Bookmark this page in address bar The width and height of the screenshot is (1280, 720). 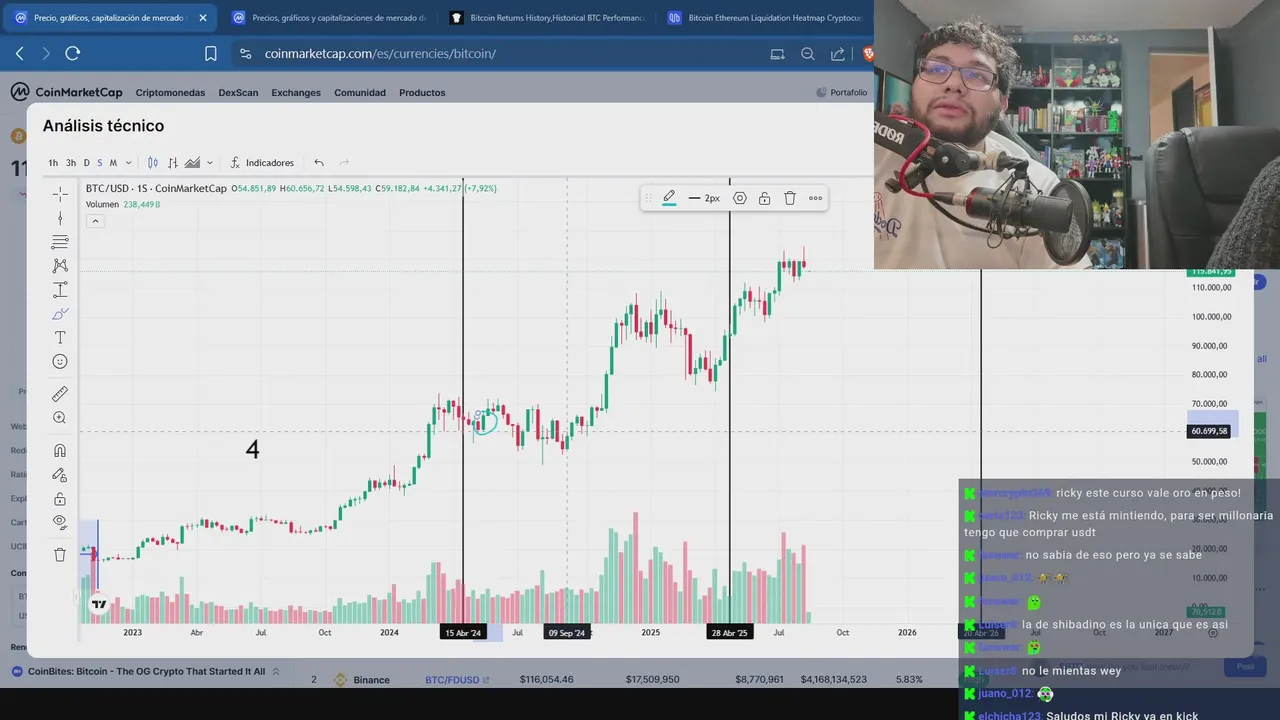click(x=211, y=54)
